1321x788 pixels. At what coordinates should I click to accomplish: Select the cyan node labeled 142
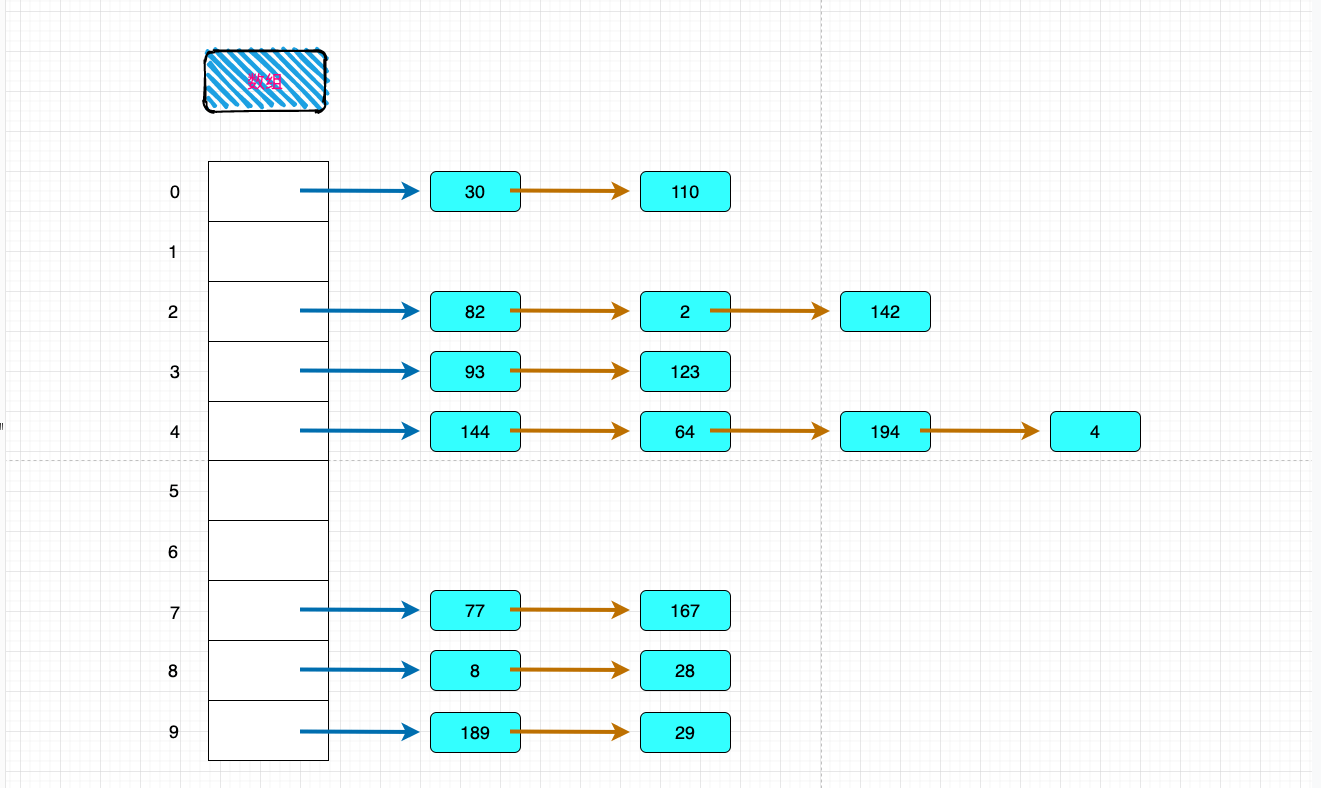pyautogui.click(x=885, y=312)
